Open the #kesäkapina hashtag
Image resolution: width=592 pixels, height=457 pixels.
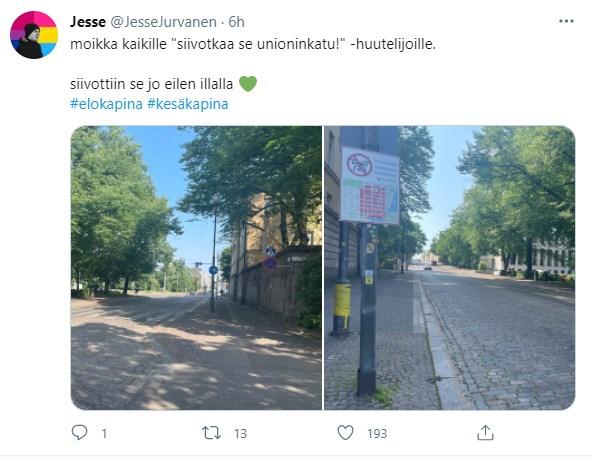[x=188, y=104]
